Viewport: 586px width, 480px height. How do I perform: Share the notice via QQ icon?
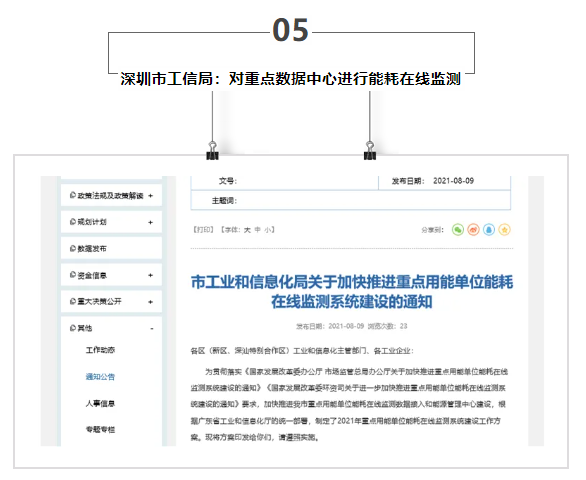click(x=489, y=230)
